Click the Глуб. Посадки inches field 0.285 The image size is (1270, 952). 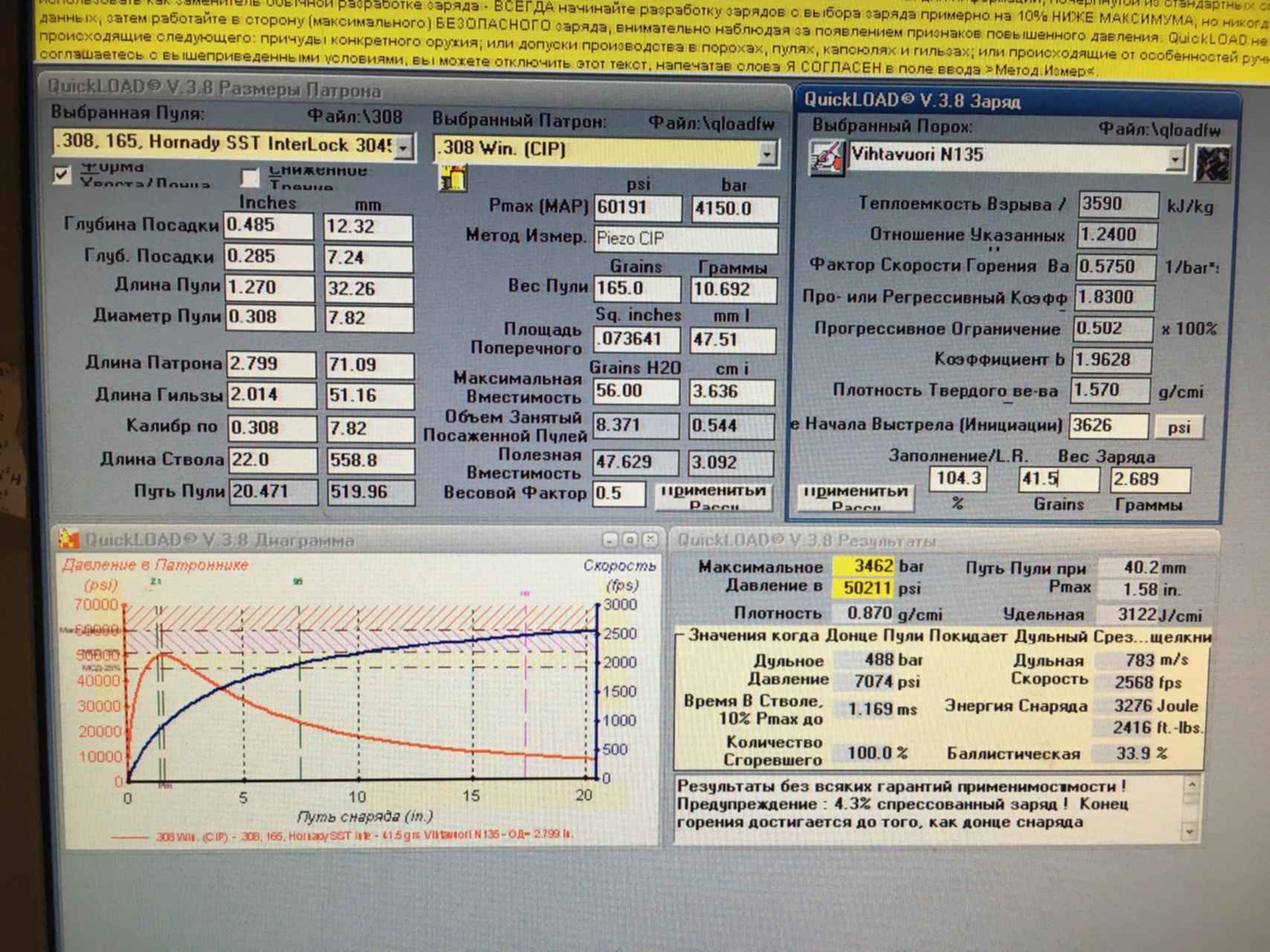(269, 257)
